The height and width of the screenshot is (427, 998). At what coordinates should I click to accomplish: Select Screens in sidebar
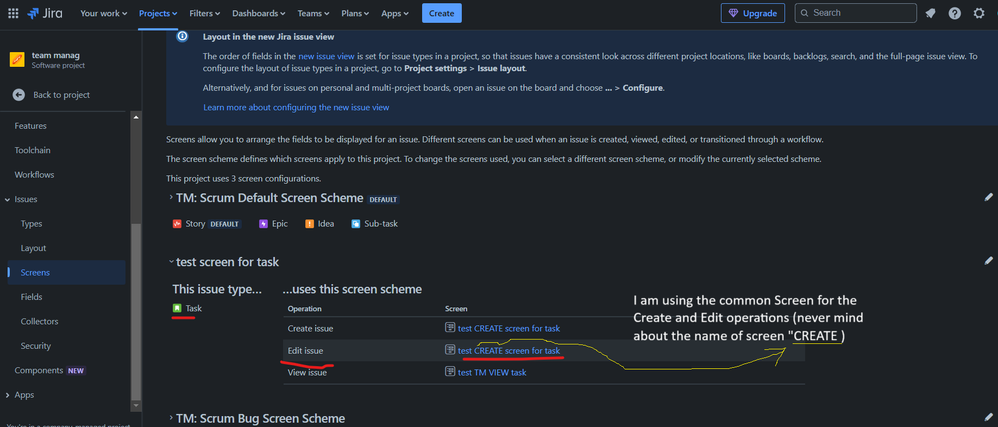point(66,272)
